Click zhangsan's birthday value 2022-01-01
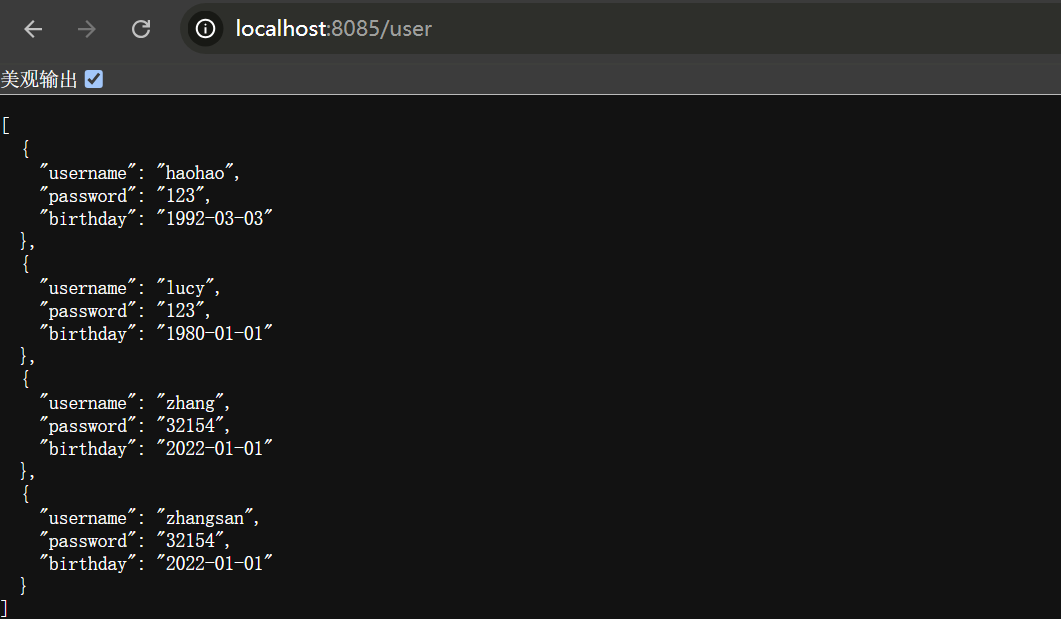Viewport: 1061px width, 619px height. 213,564
